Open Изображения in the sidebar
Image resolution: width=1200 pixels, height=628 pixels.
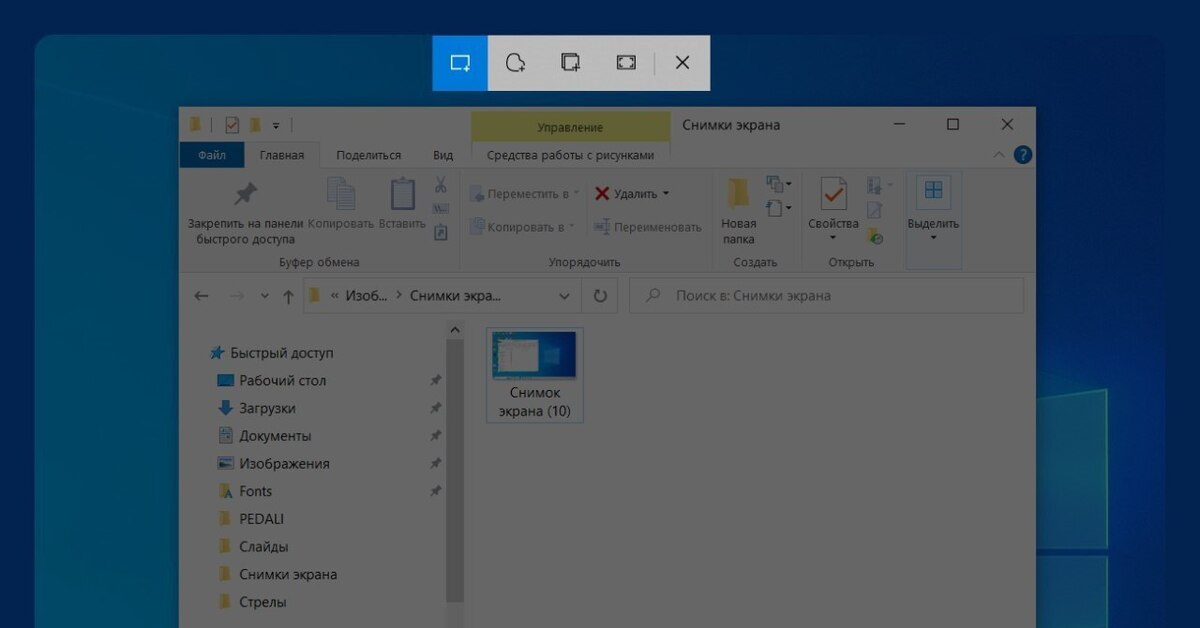pos(274,464)
